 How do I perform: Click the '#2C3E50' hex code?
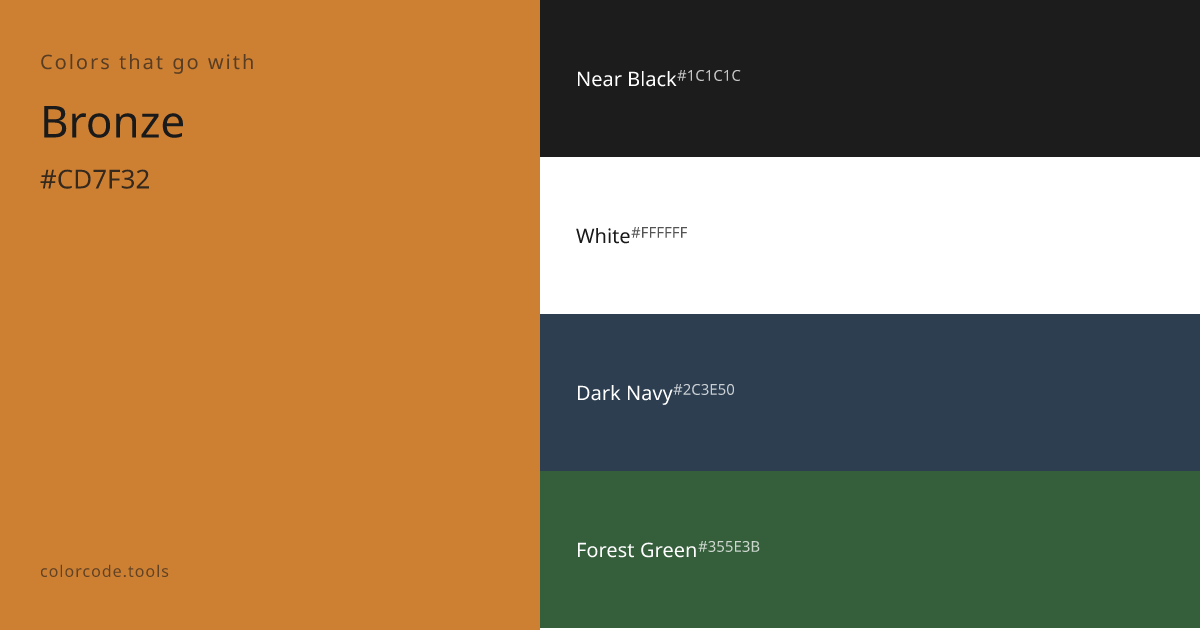[704, 390]
